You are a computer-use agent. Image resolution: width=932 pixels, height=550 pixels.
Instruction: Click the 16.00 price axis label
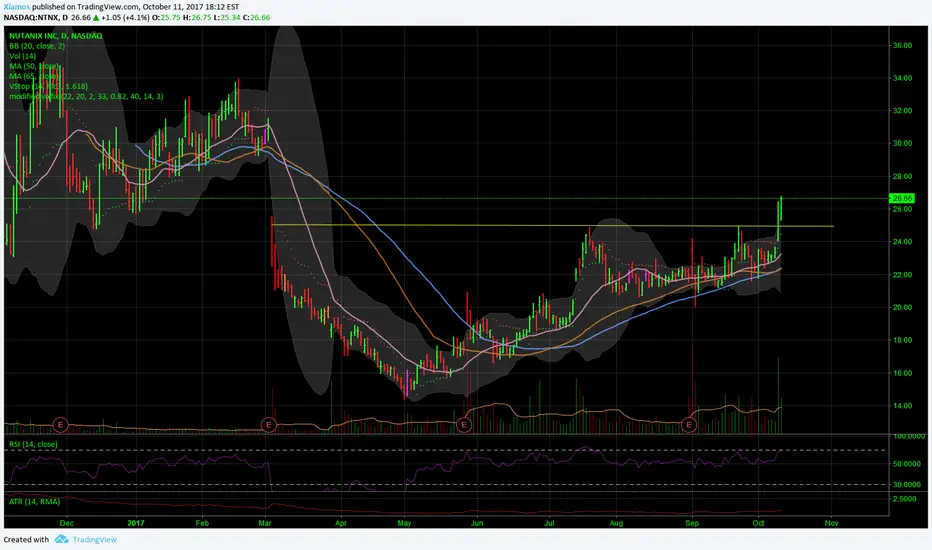pos(902,373)
